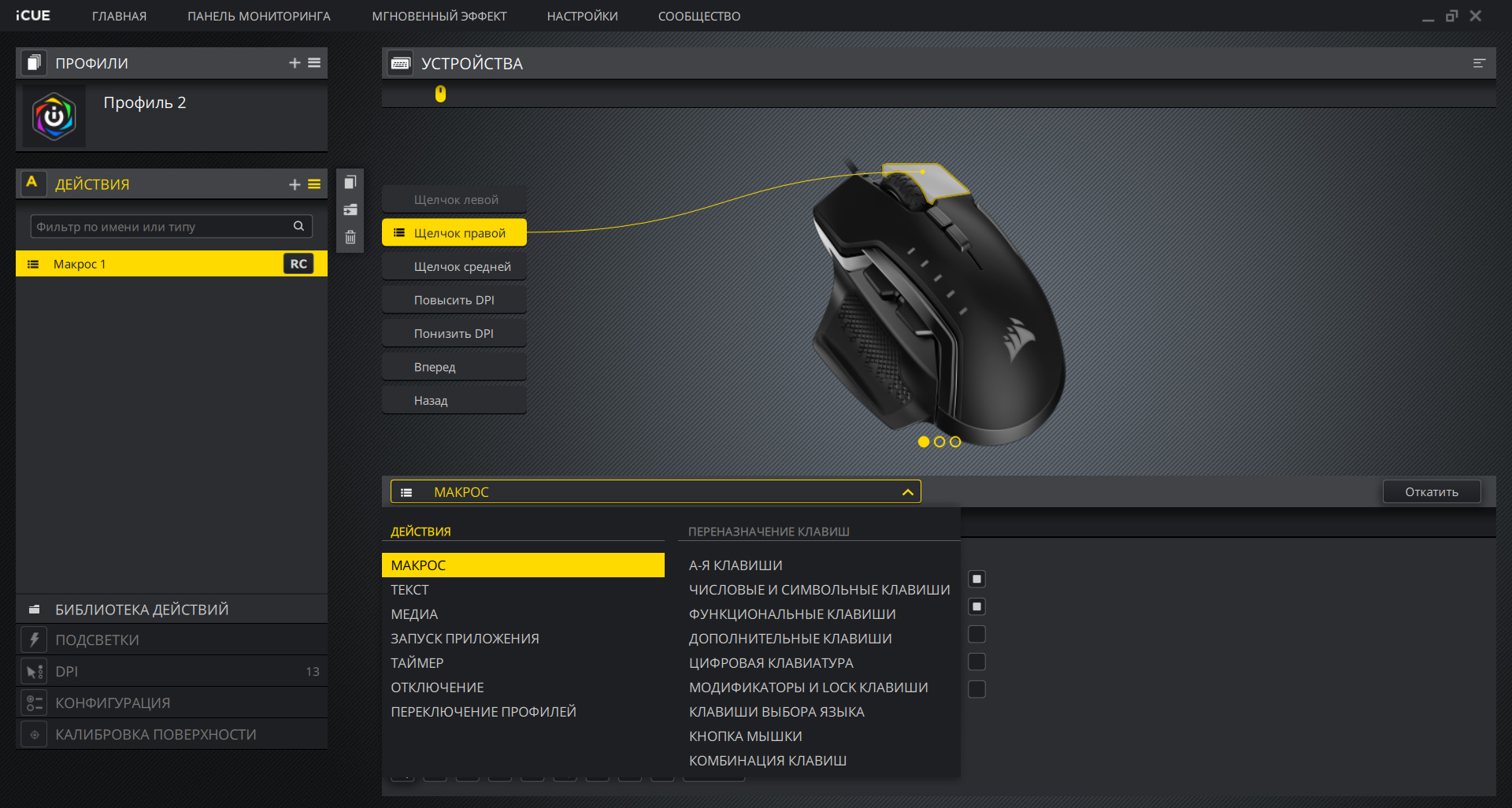Screen dimensions: 1512x808
Task: Open the Devices panel options icon
Action: click(1479, 63)
